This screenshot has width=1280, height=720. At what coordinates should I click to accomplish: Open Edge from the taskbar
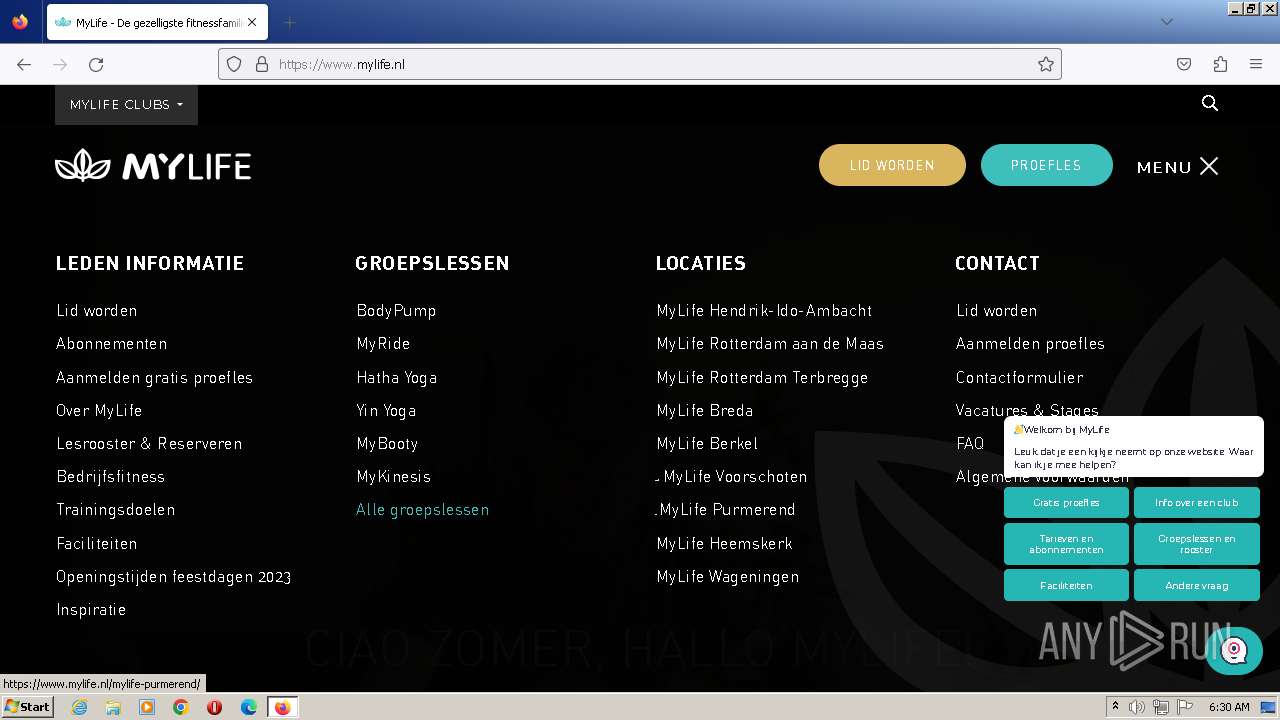point(249,707)
